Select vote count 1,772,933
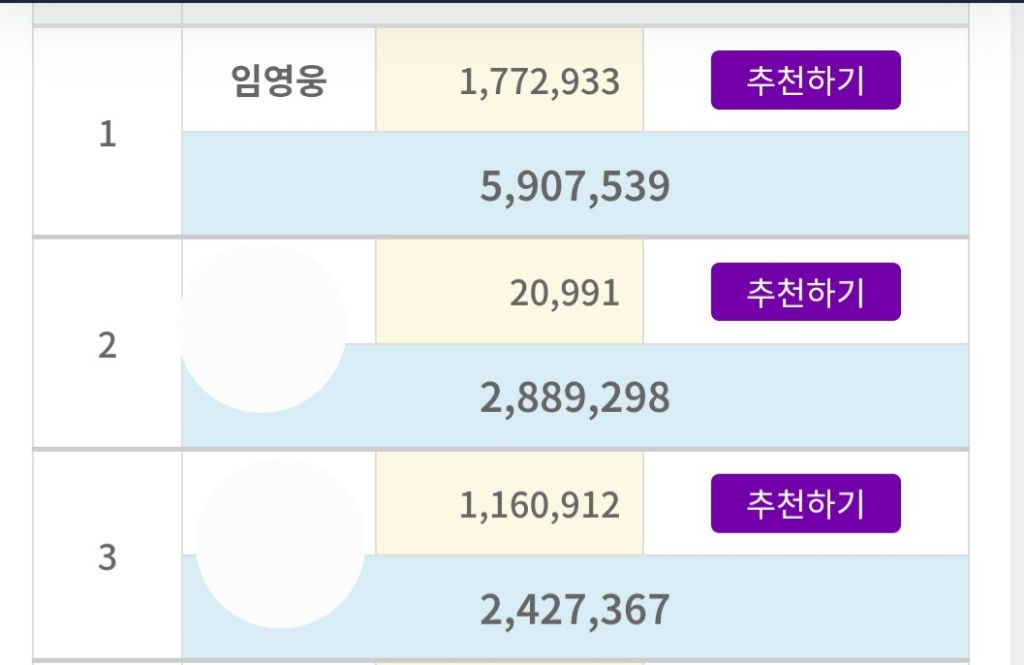The width and height of the screenshot is (1024, 665). [x=539, y=82]
